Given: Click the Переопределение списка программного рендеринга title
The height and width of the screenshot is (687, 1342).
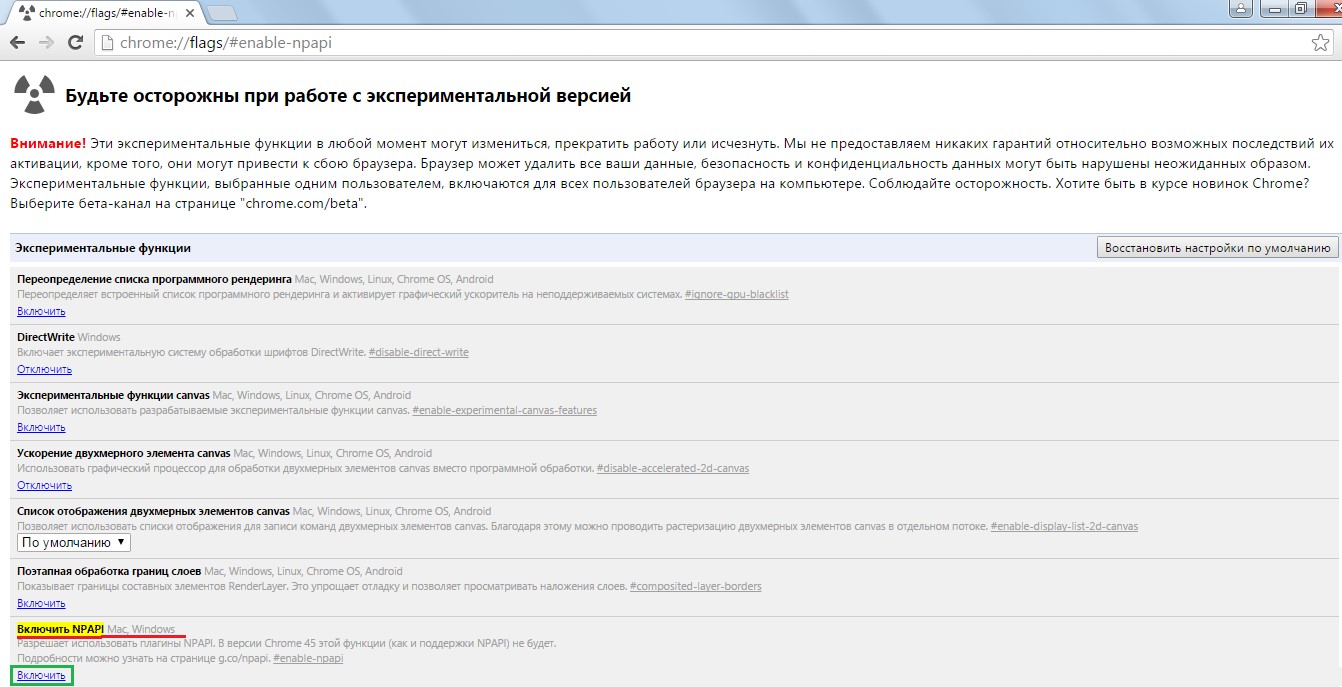Looking at the screenshot, I should (x=154, y=279).
